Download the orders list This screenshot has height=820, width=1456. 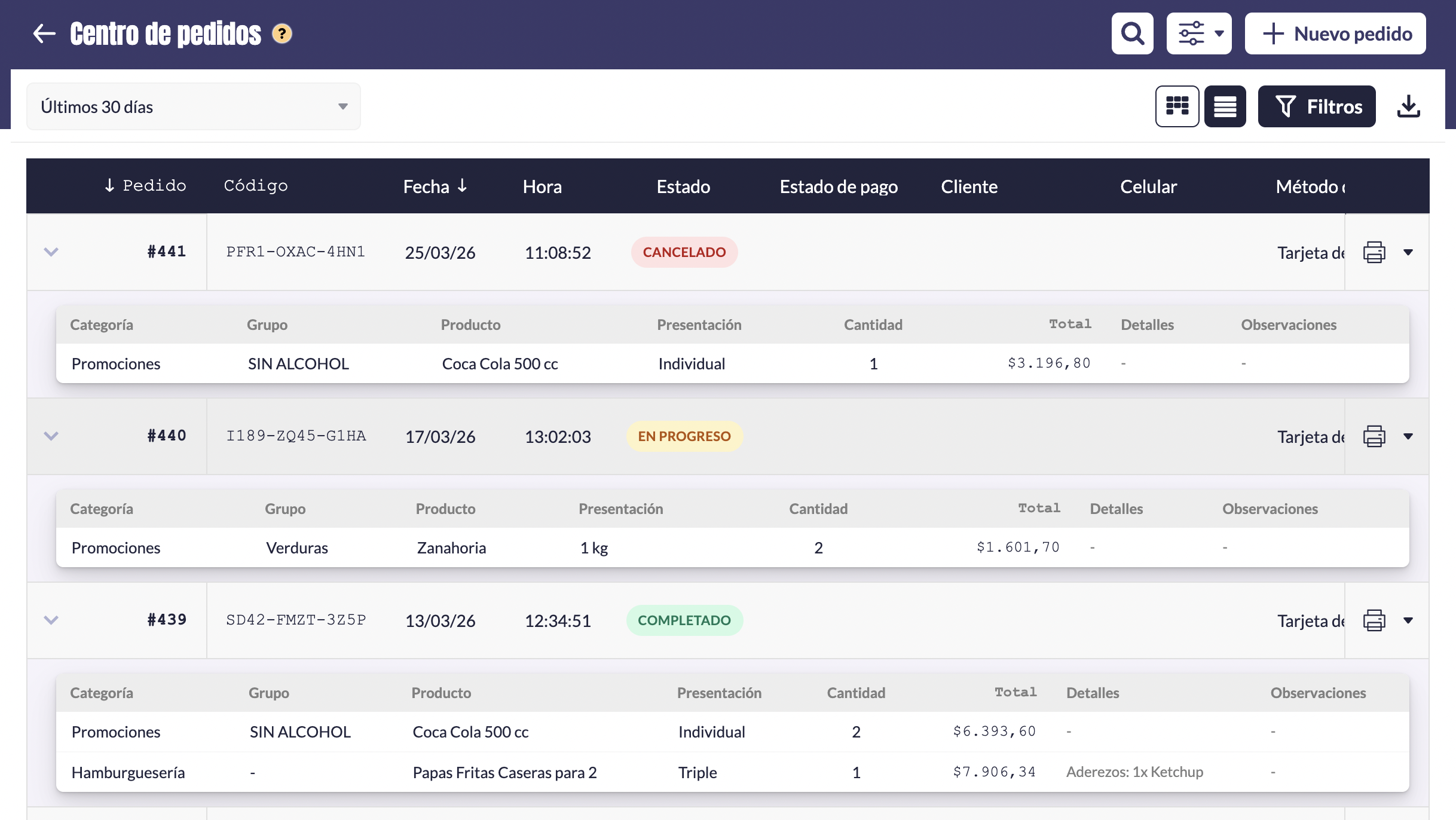coord(1408,106)
